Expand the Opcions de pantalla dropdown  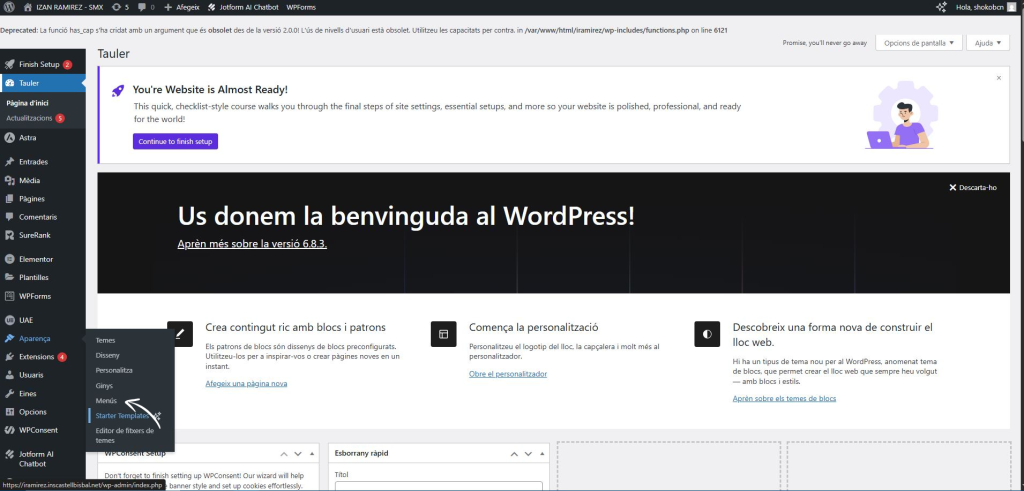(919, 43)
